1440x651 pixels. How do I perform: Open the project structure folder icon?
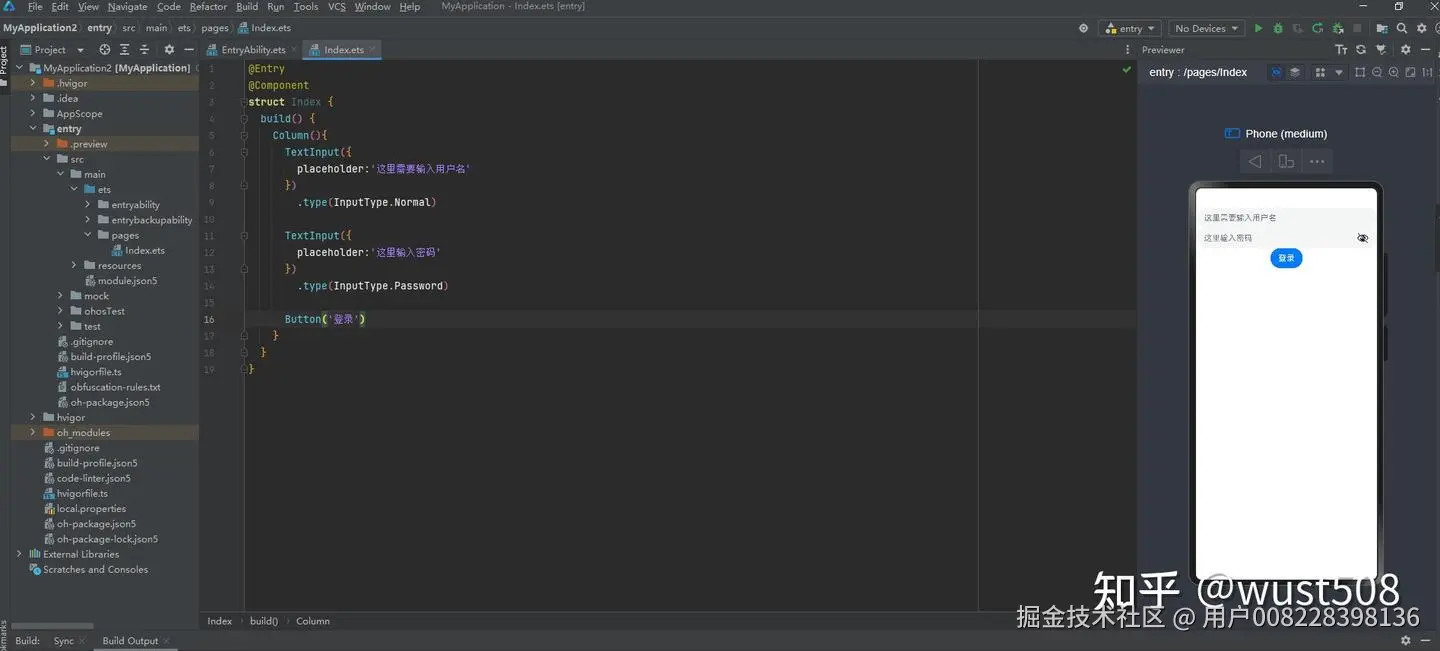[x=1383, y=29]
